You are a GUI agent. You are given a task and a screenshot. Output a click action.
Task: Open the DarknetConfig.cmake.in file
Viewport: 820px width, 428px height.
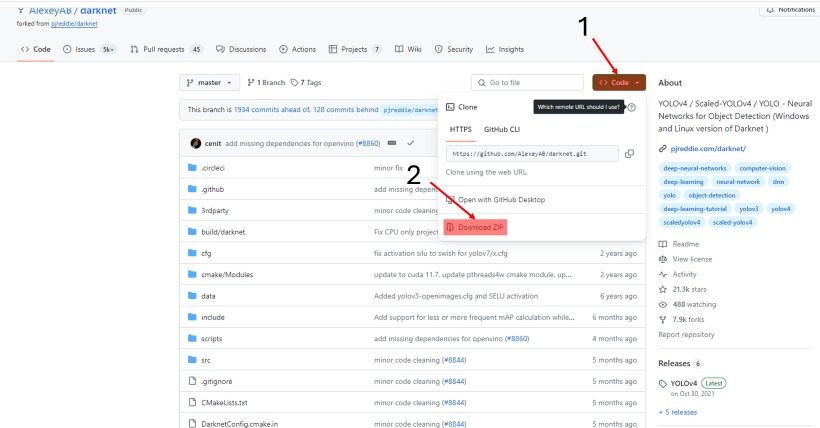[x=240, y=424]
